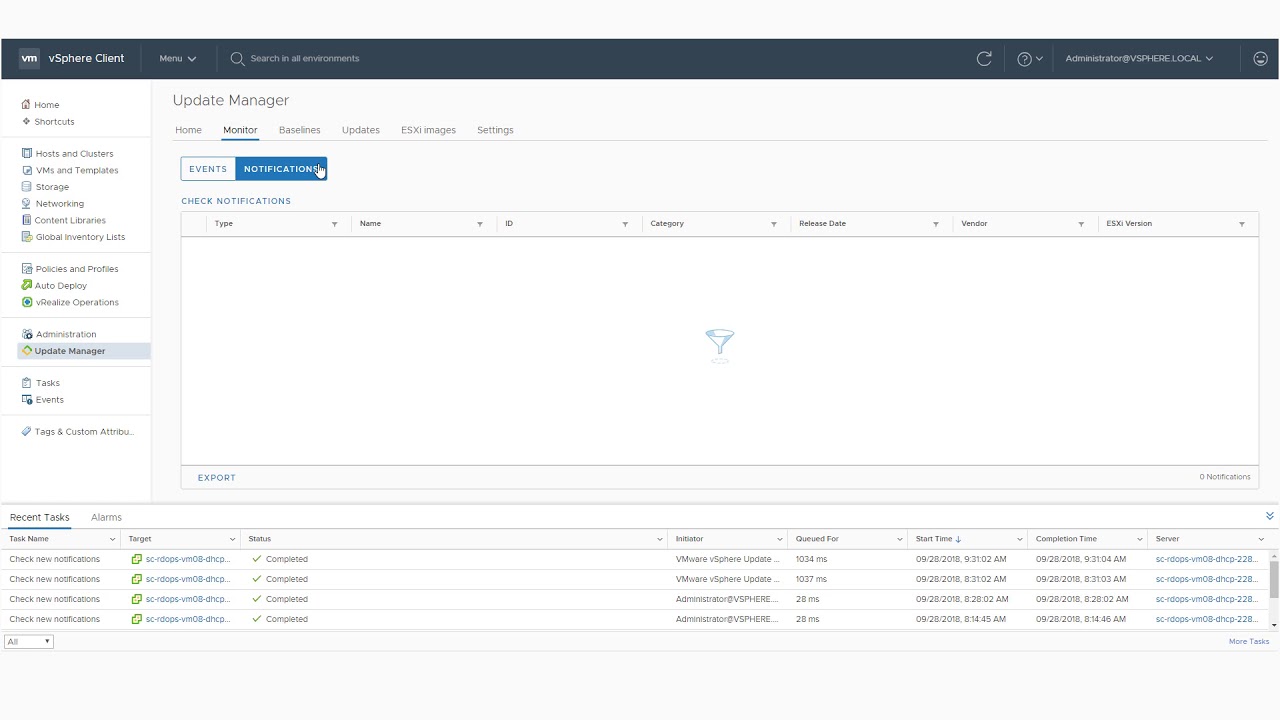Go to the Updates tab

pyautogui.click(x=361, y=130)
